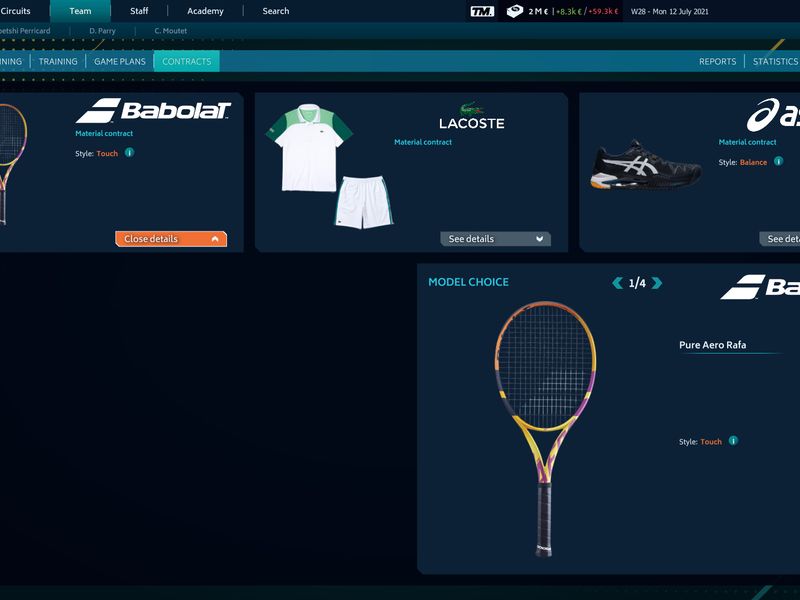Open the Statistics tab
The image size is (800, 600).
coord(776,61)
